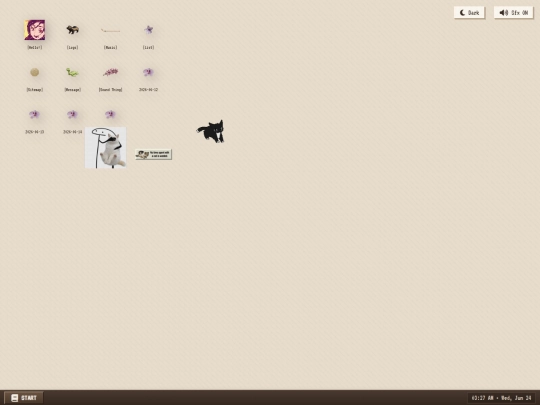Open the [Sitemap] tan circle icon
This screenshot has width=540, height=405.
(x=34, y=72)
